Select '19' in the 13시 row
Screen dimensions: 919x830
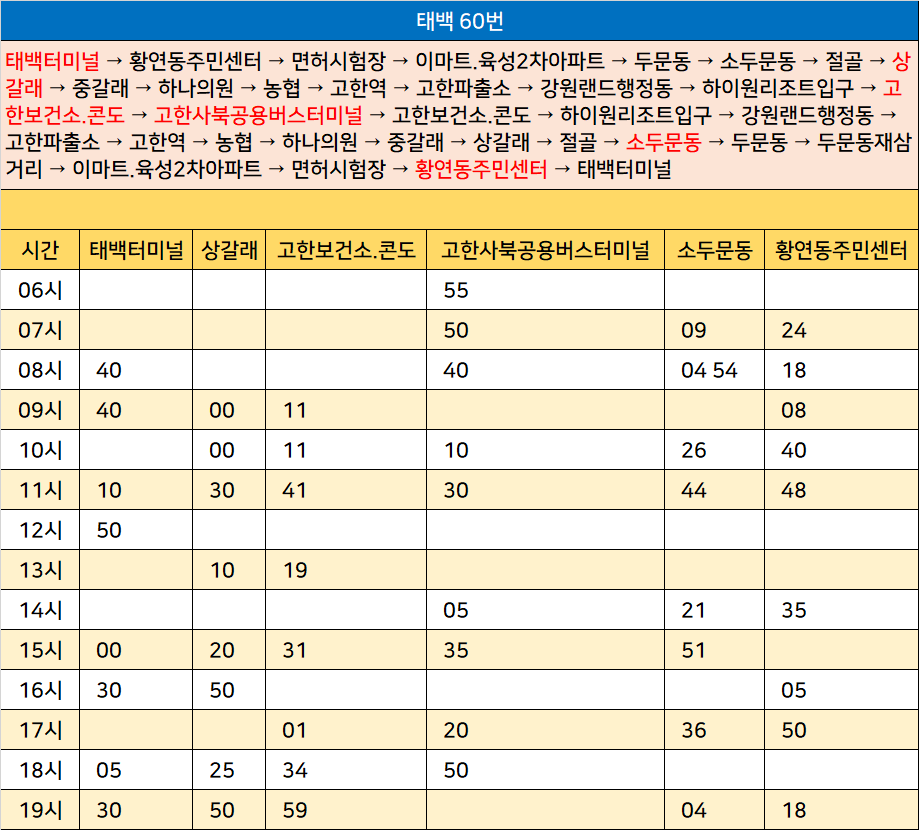[x=295, y=570]
